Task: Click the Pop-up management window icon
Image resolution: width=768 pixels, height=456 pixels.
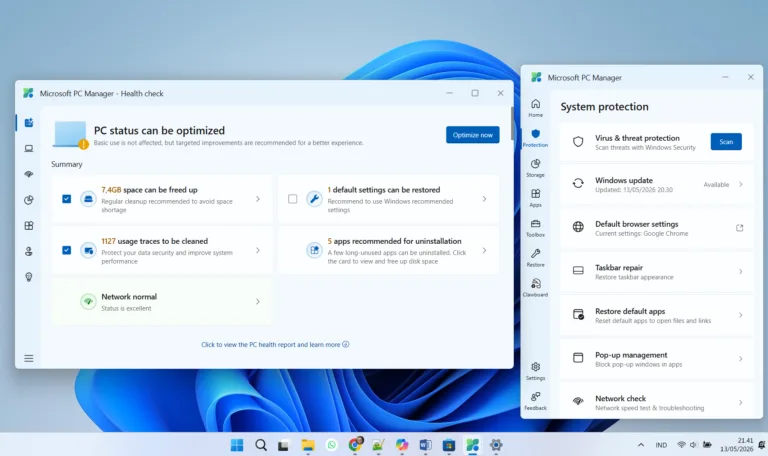Action: click(578, 358)
